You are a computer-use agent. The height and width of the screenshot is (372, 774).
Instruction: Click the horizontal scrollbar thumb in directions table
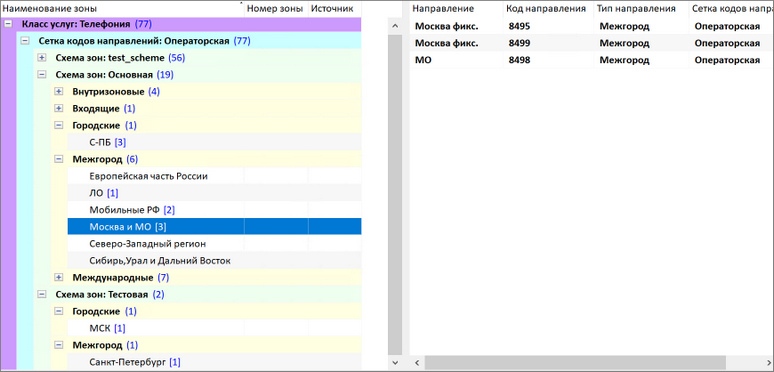pos(575,363)
